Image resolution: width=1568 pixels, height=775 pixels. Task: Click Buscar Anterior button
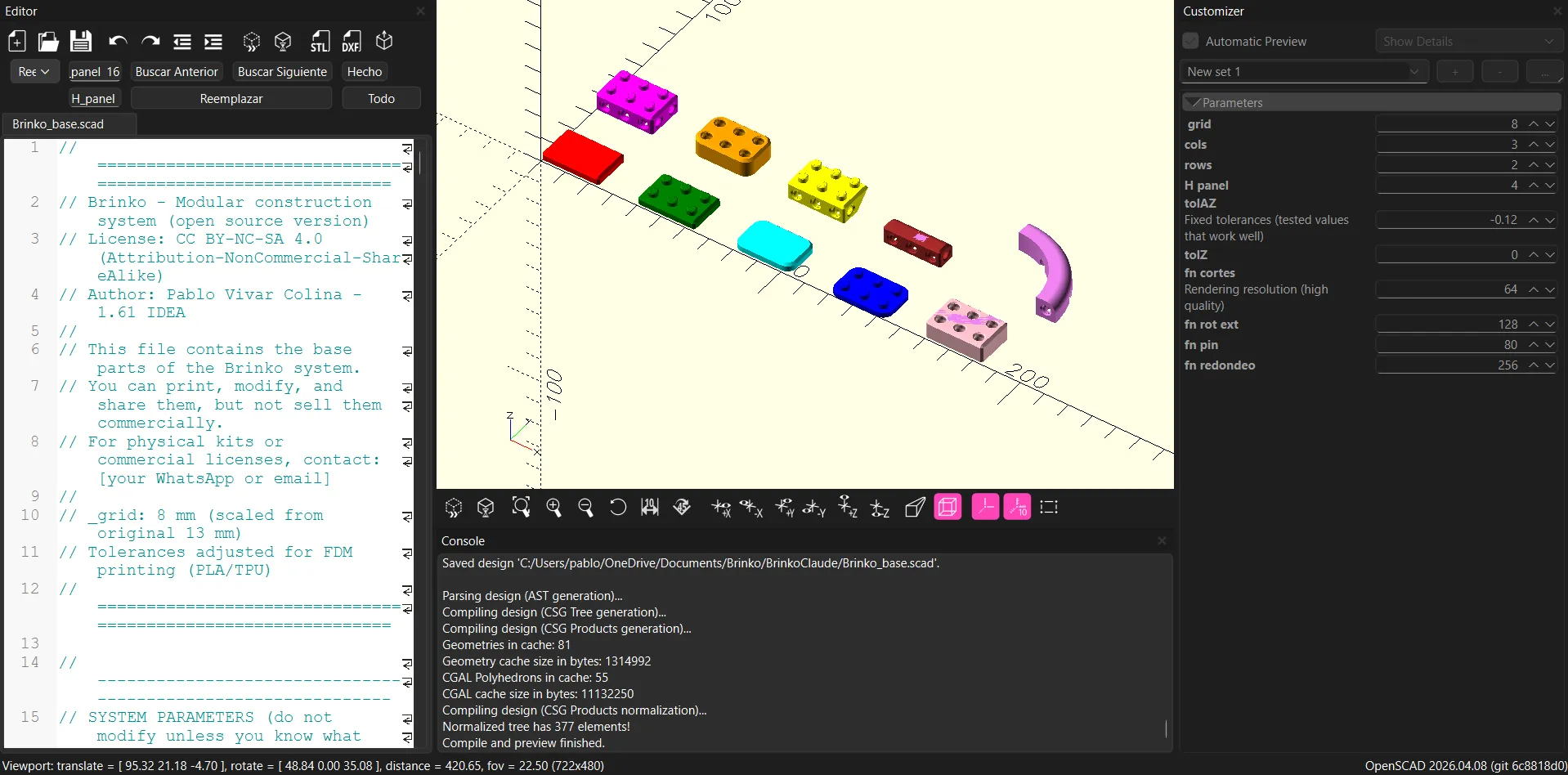click(177, 72)
